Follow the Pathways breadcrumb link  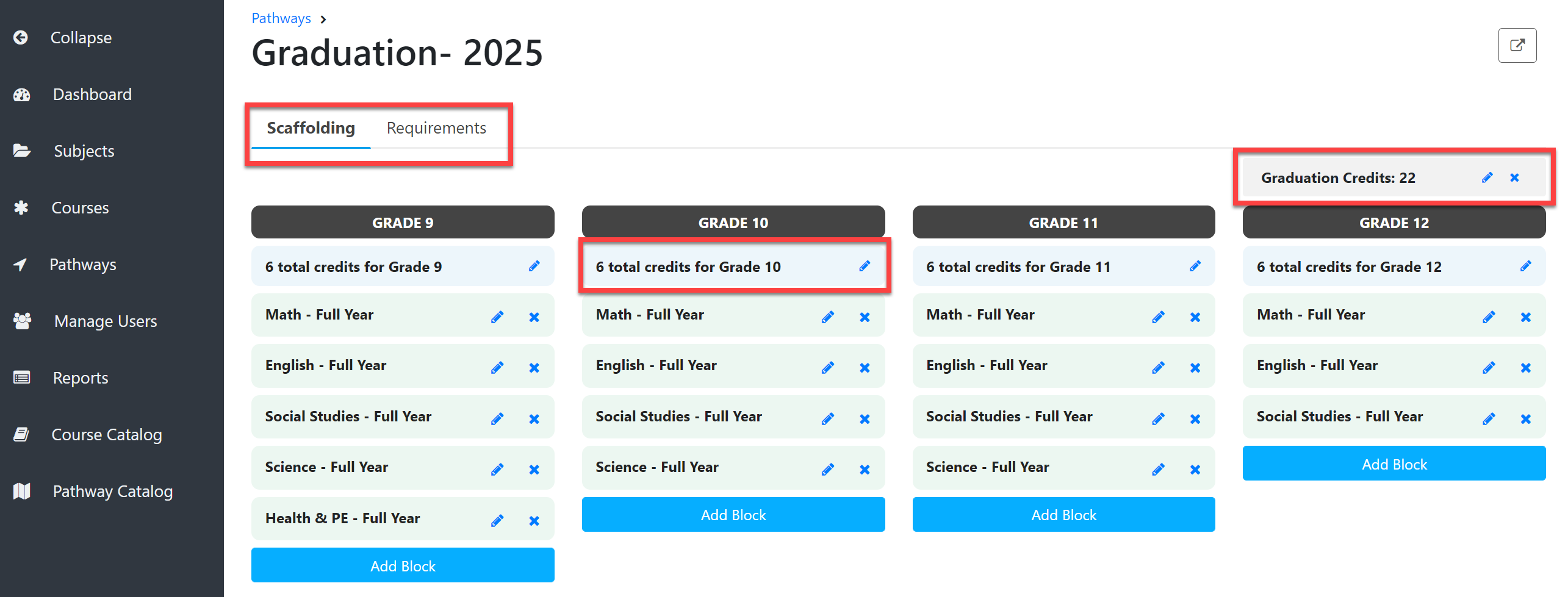point(281,18)
